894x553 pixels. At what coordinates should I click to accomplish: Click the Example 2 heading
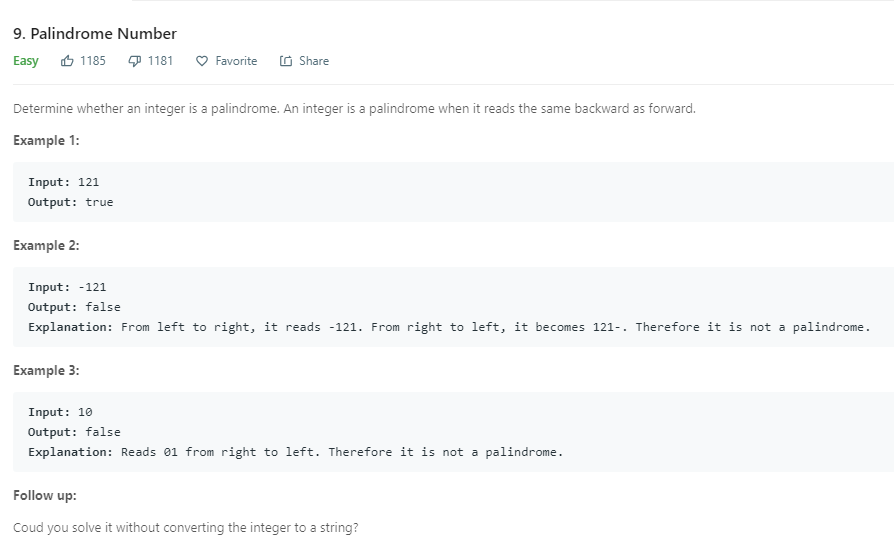[x=46, y=245]
